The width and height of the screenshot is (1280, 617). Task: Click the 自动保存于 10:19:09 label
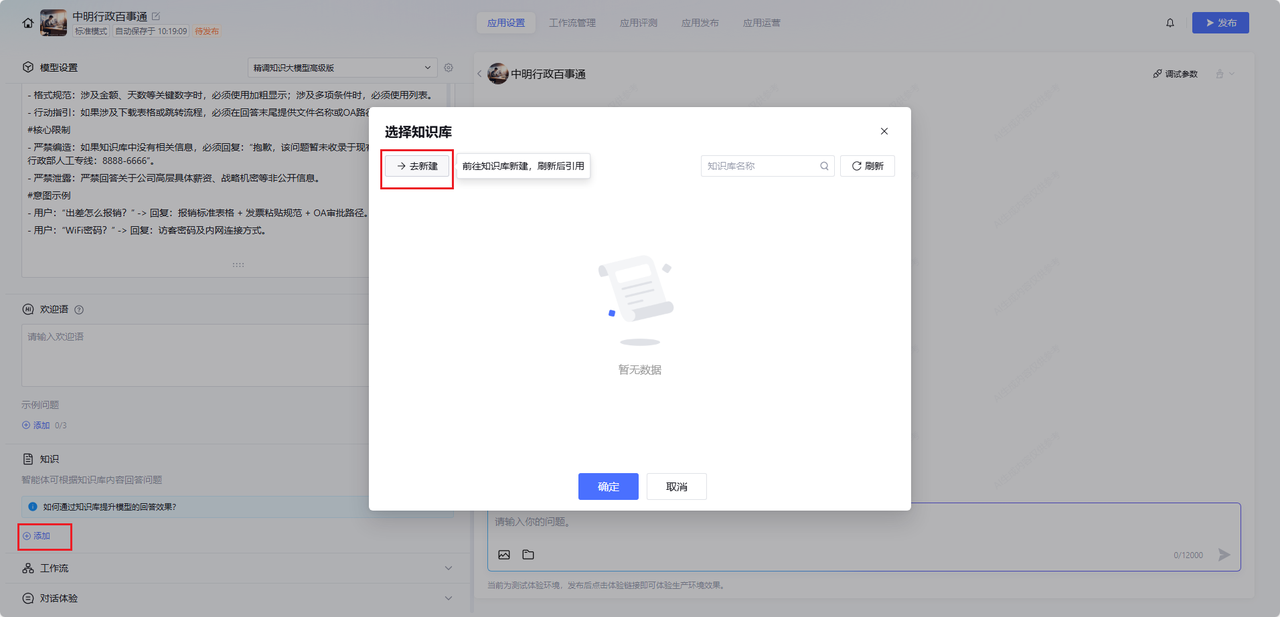pyautogui.click(x=151, y=31)
